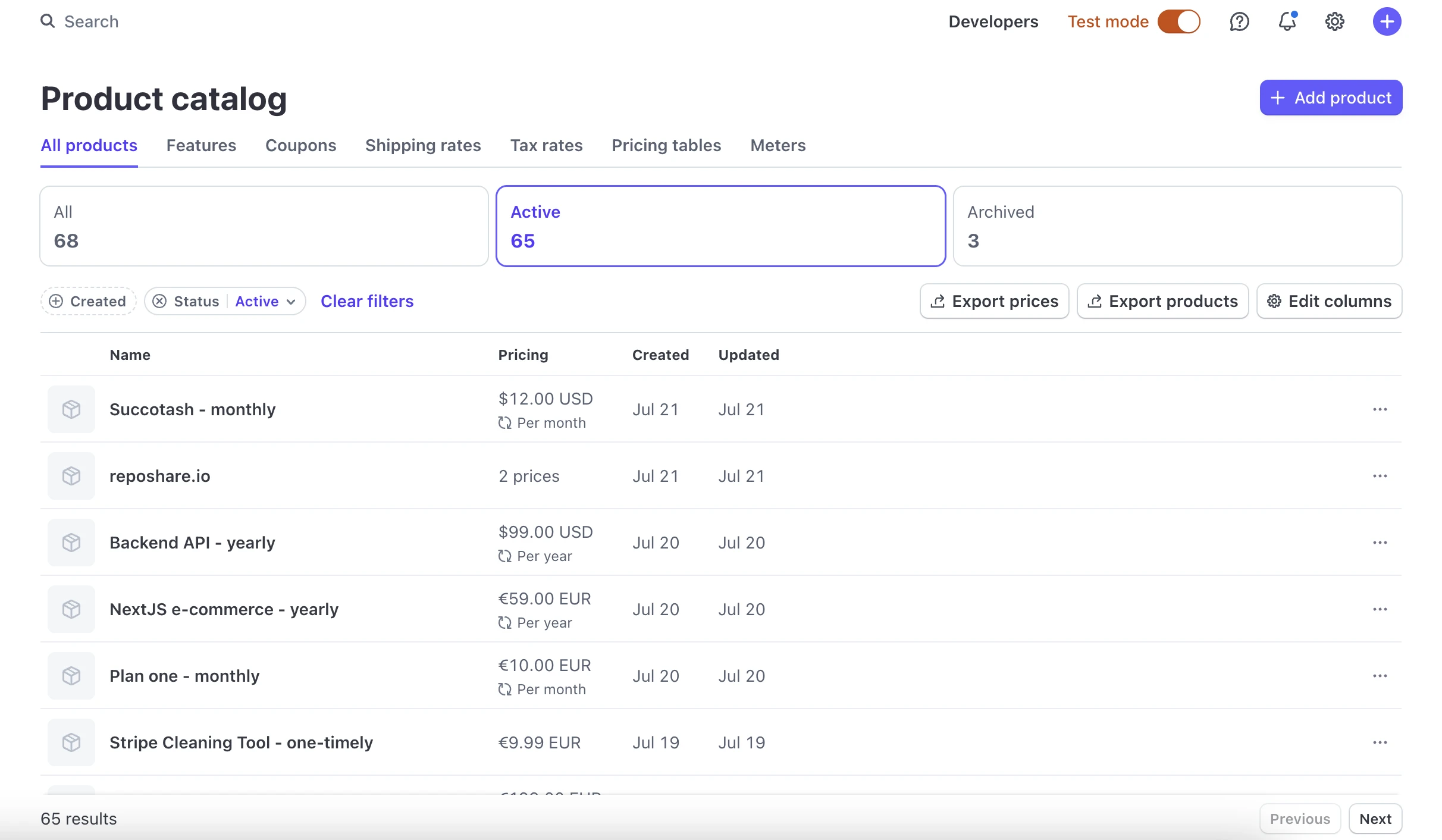Click product box icon for Succotash - monthly
This screenshot has height=840, width=1442.
pos(71,409)
